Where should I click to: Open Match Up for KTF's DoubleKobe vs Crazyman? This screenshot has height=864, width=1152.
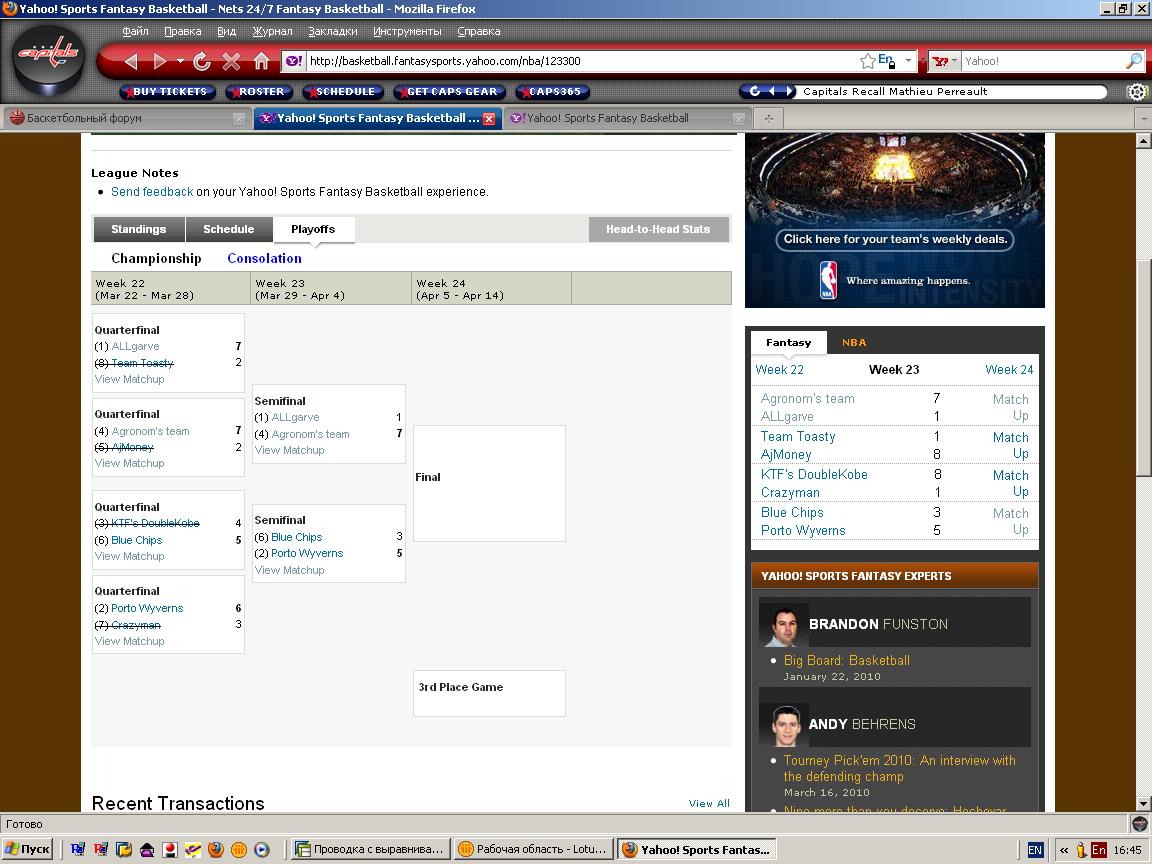click(1012, 483)
